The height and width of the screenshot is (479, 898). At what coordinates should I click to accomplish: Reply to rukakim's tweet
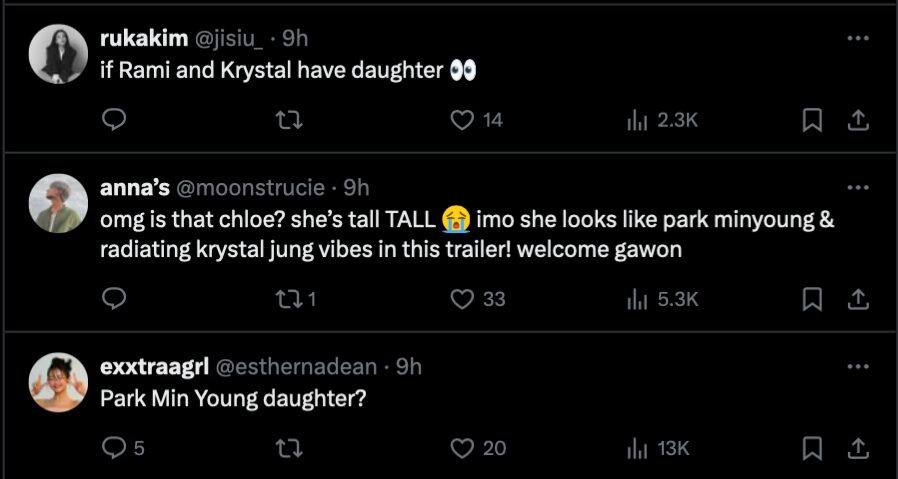point(115,120)
